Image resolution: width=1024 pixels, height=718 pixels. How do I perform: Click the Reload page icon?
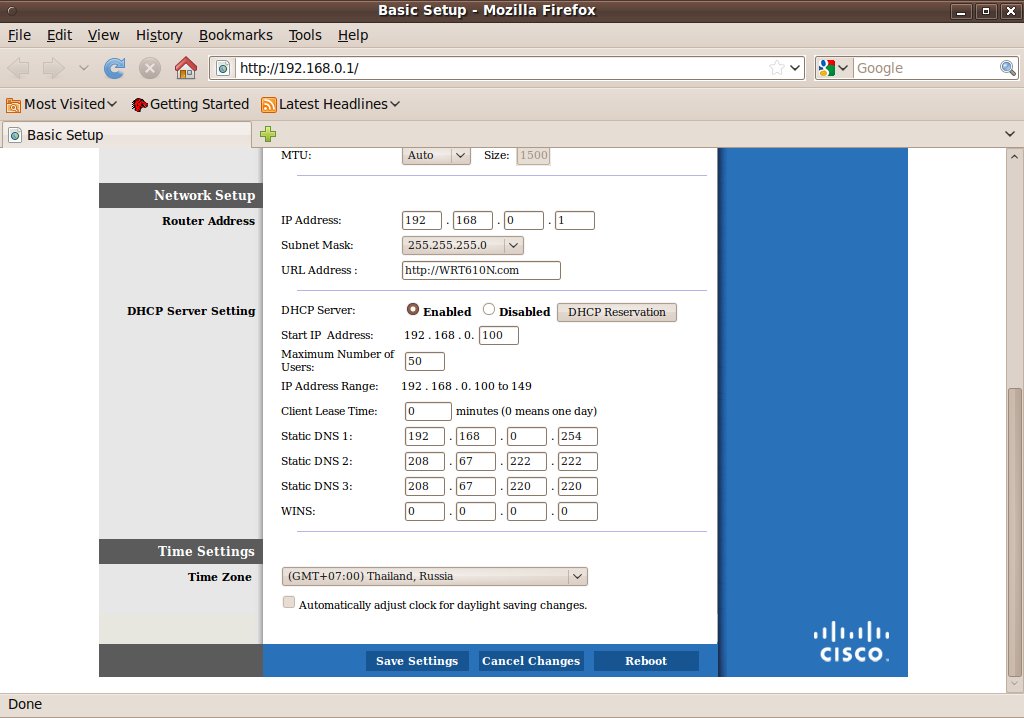point(115,68)
